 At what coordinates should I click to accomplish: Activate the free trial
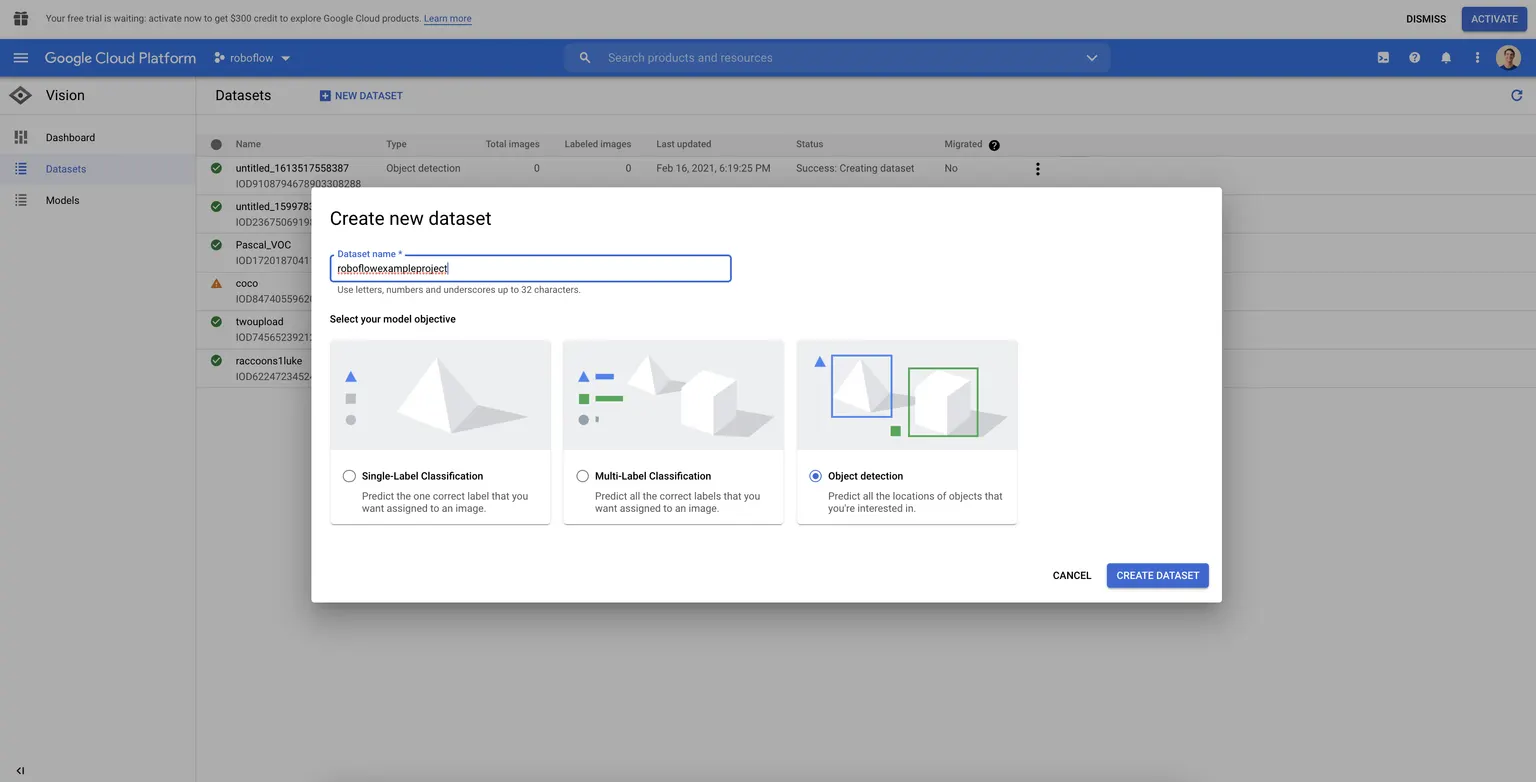click(x=1494, y=19)
